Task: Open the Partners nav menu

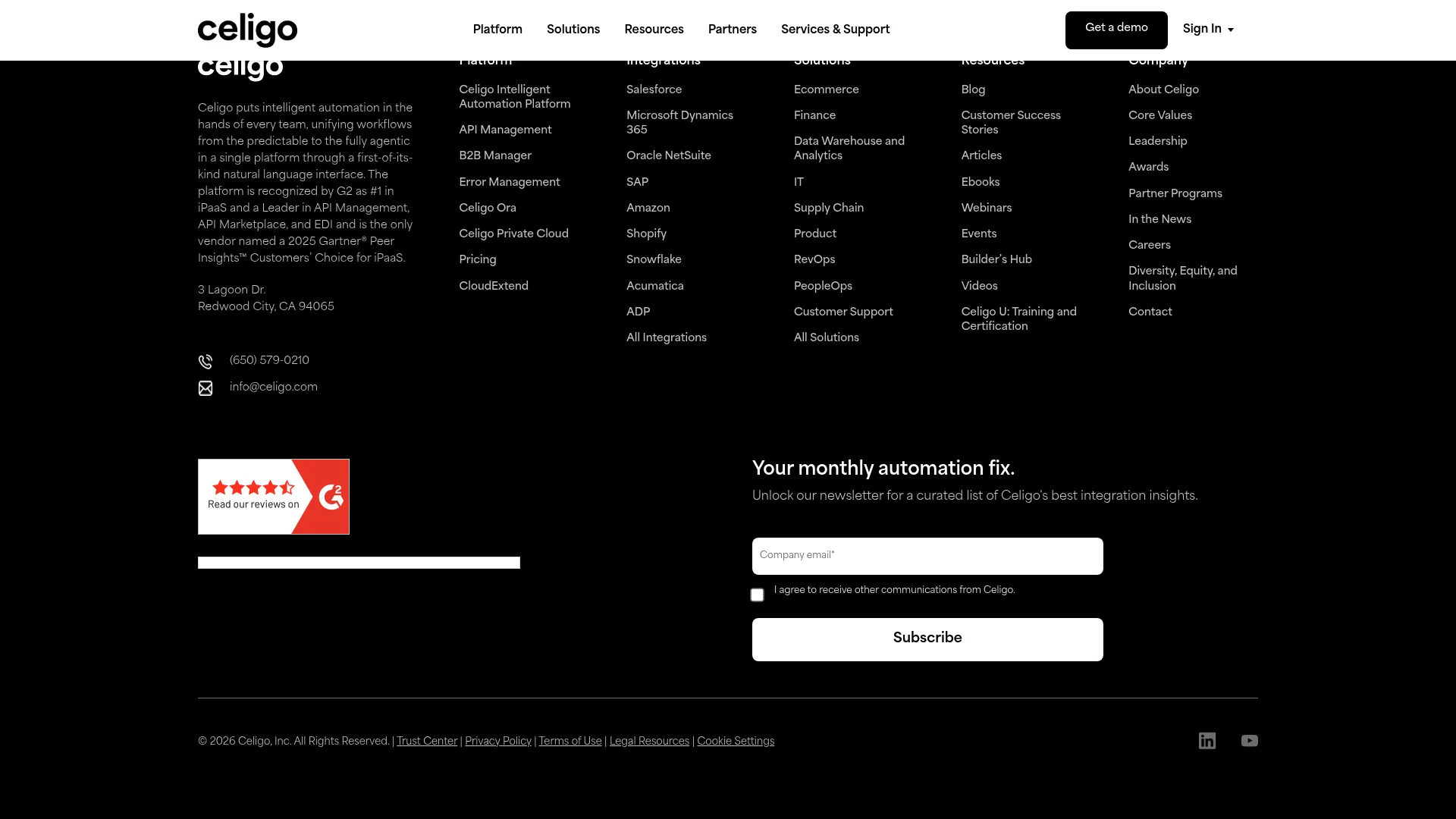Action: pyautogui.click(x=733, y=30)
